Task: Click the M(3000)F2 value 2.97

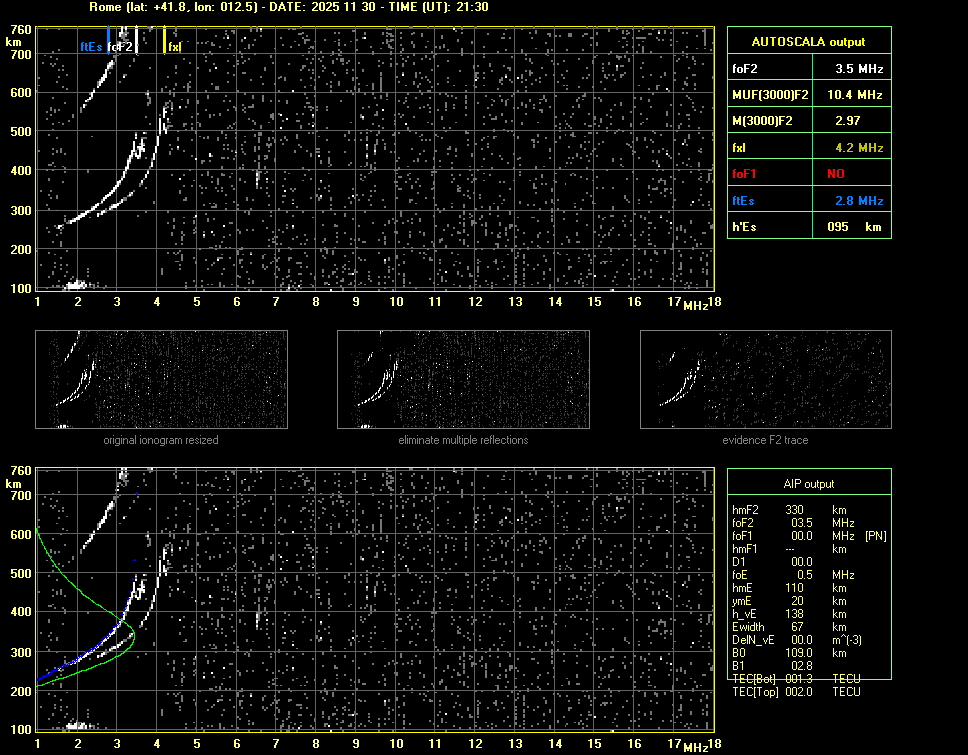Action: [x=849, y=121]
